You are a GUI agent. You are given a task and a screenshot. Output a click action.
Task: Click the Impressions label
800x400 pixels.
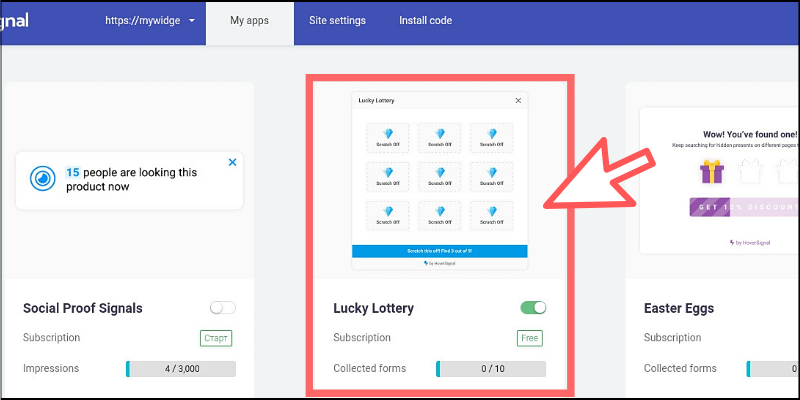click(51, 368)
